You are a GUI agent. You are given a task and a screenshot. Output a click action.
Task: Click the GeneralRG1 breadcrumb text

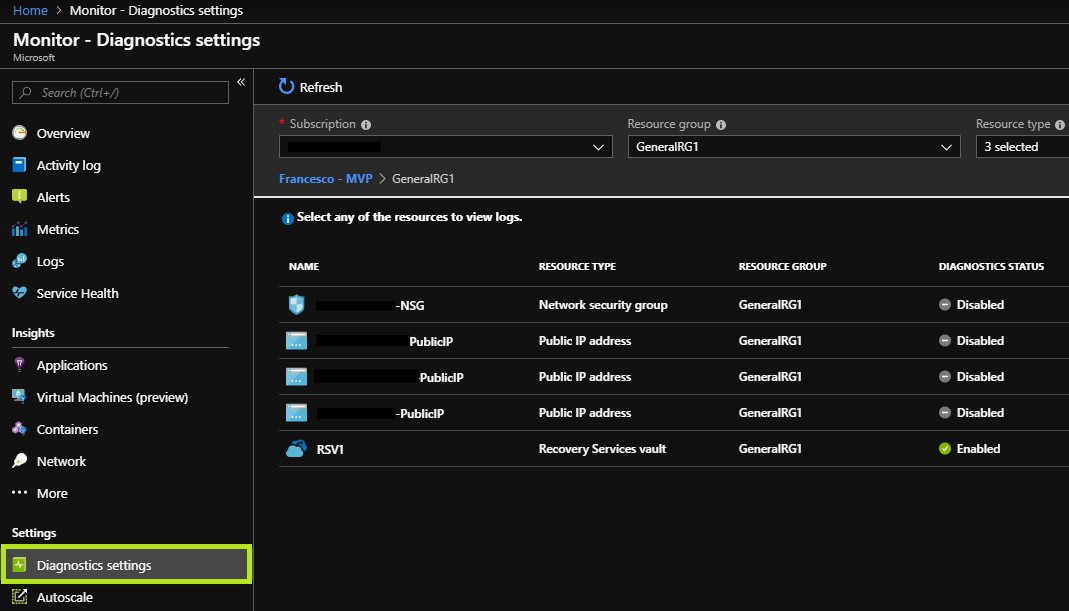(423, 179)
